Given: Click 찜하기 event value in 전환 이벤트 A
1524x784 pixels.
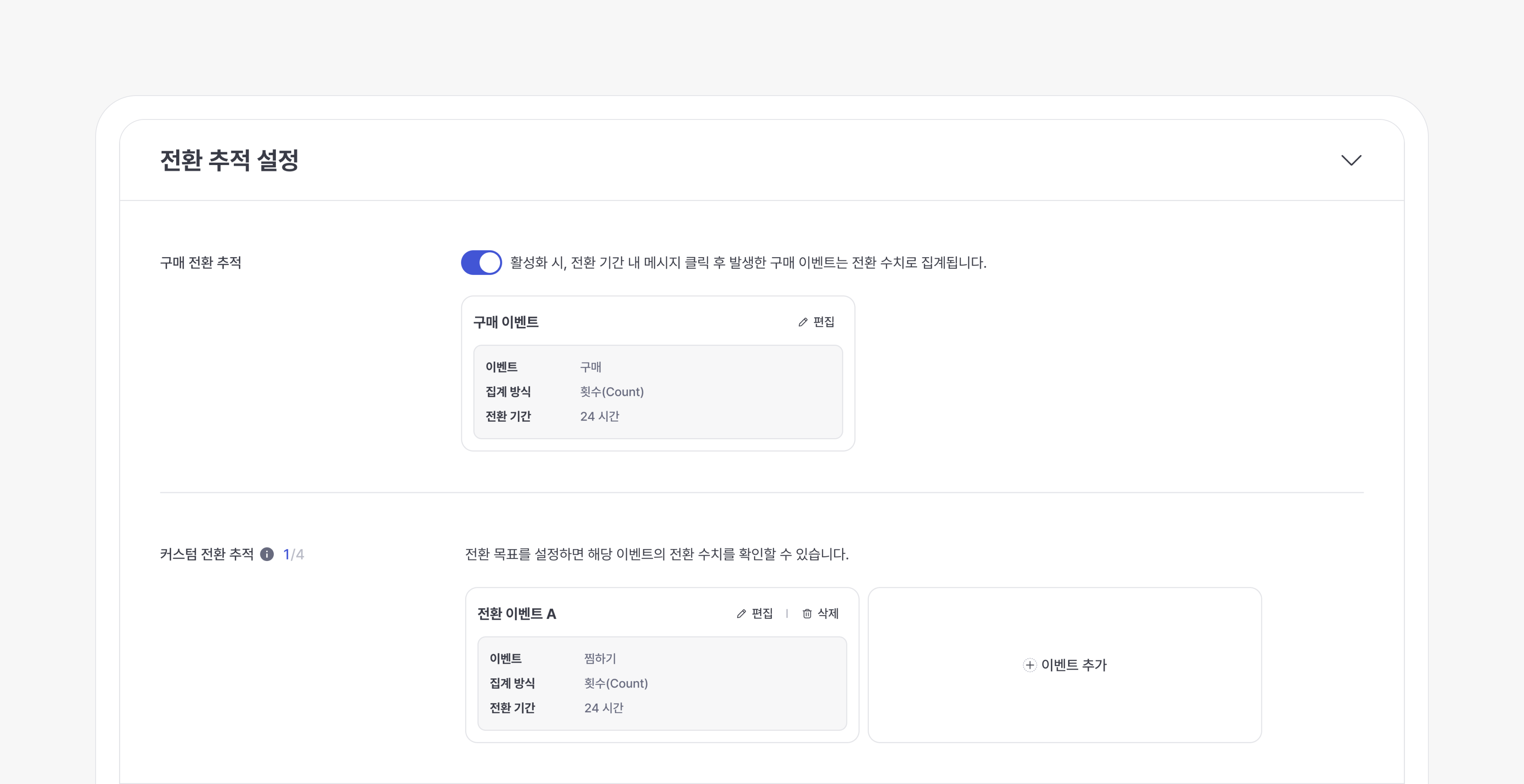Looking at the screenshot, I should click(x=599, y=658).
